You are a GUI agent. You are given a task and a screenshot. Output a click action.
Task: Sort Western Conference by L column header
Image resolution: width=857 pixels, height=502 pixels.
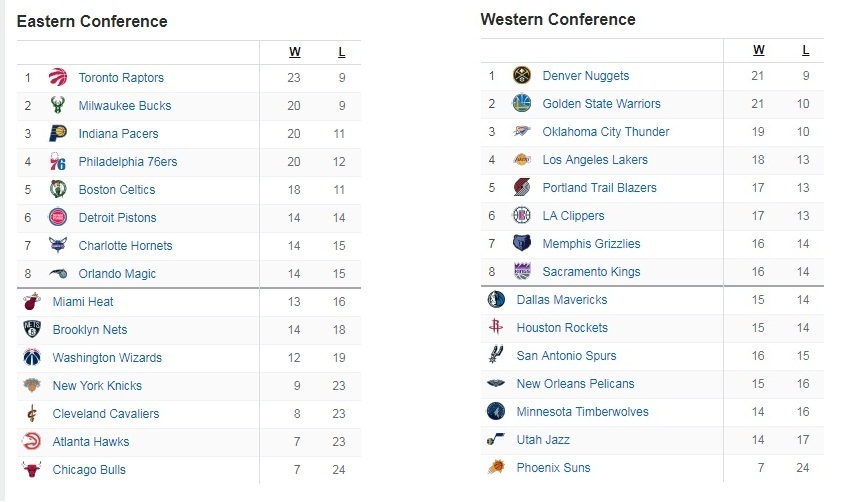[806, 50]
